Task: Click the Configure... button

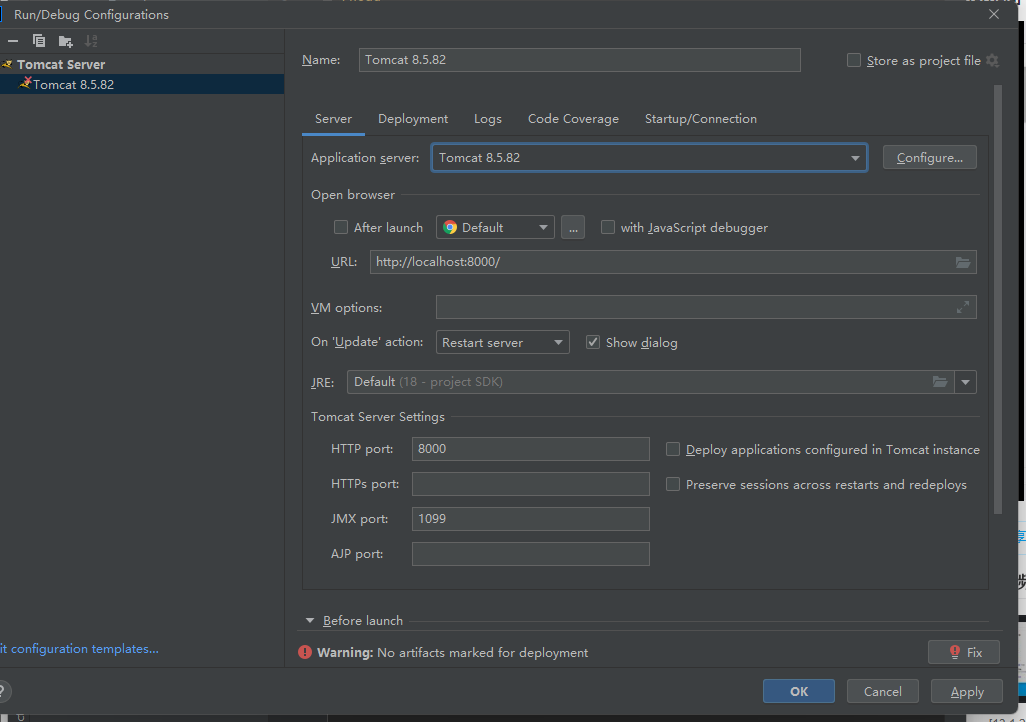Action: tap(929, 158)
